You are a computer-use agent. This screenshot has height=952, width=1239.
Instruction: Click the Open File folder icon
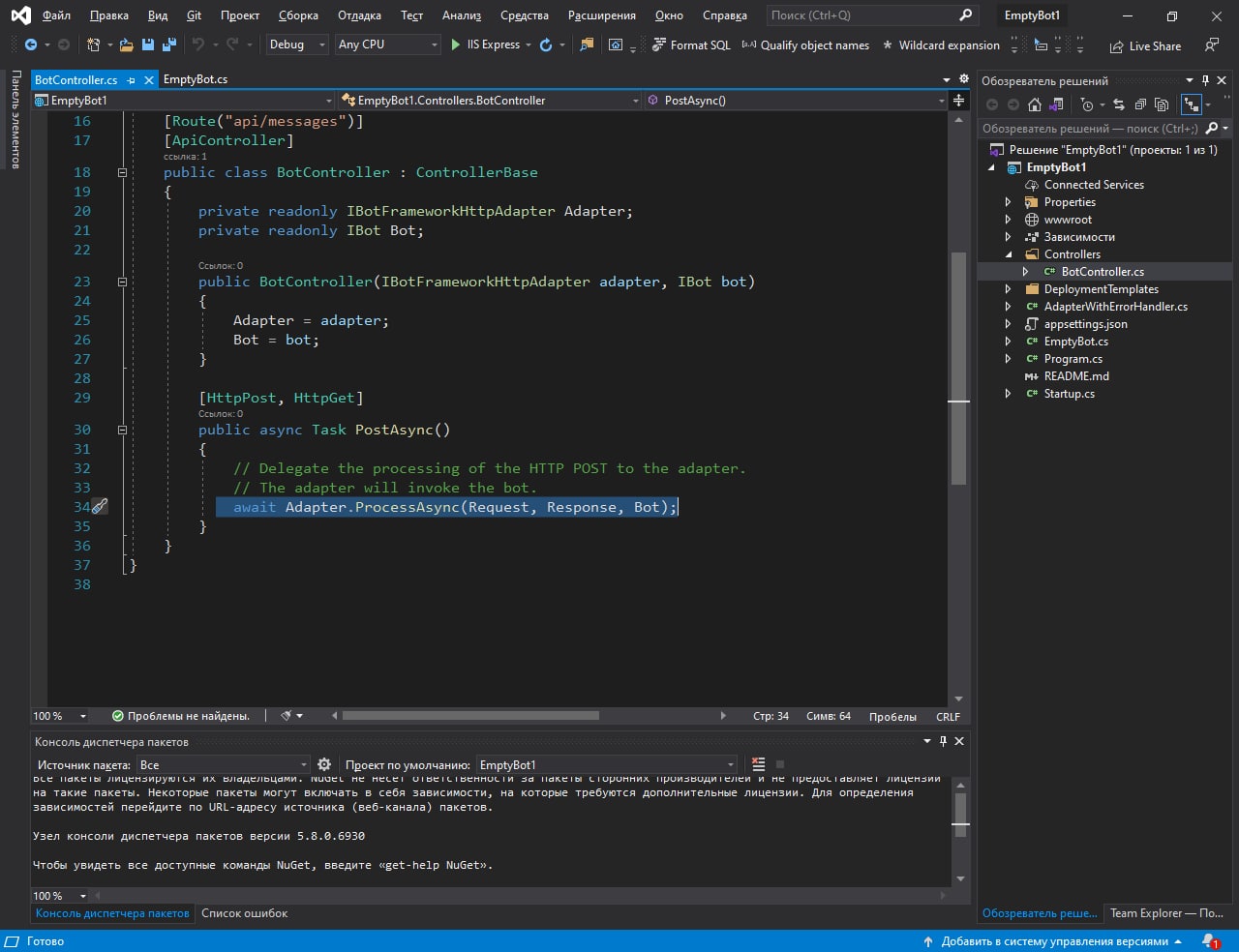click(x=127, y=45)
